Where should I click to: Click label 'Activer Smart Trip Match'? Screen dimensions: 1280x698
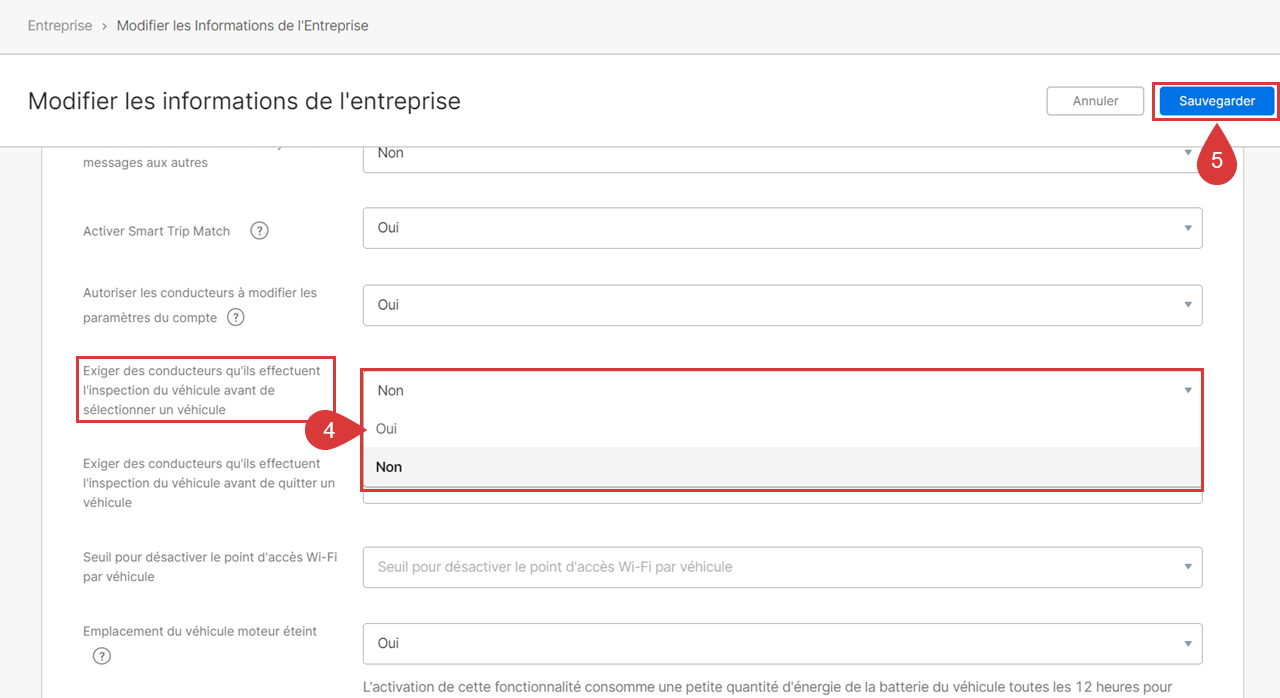pos(157,231)
